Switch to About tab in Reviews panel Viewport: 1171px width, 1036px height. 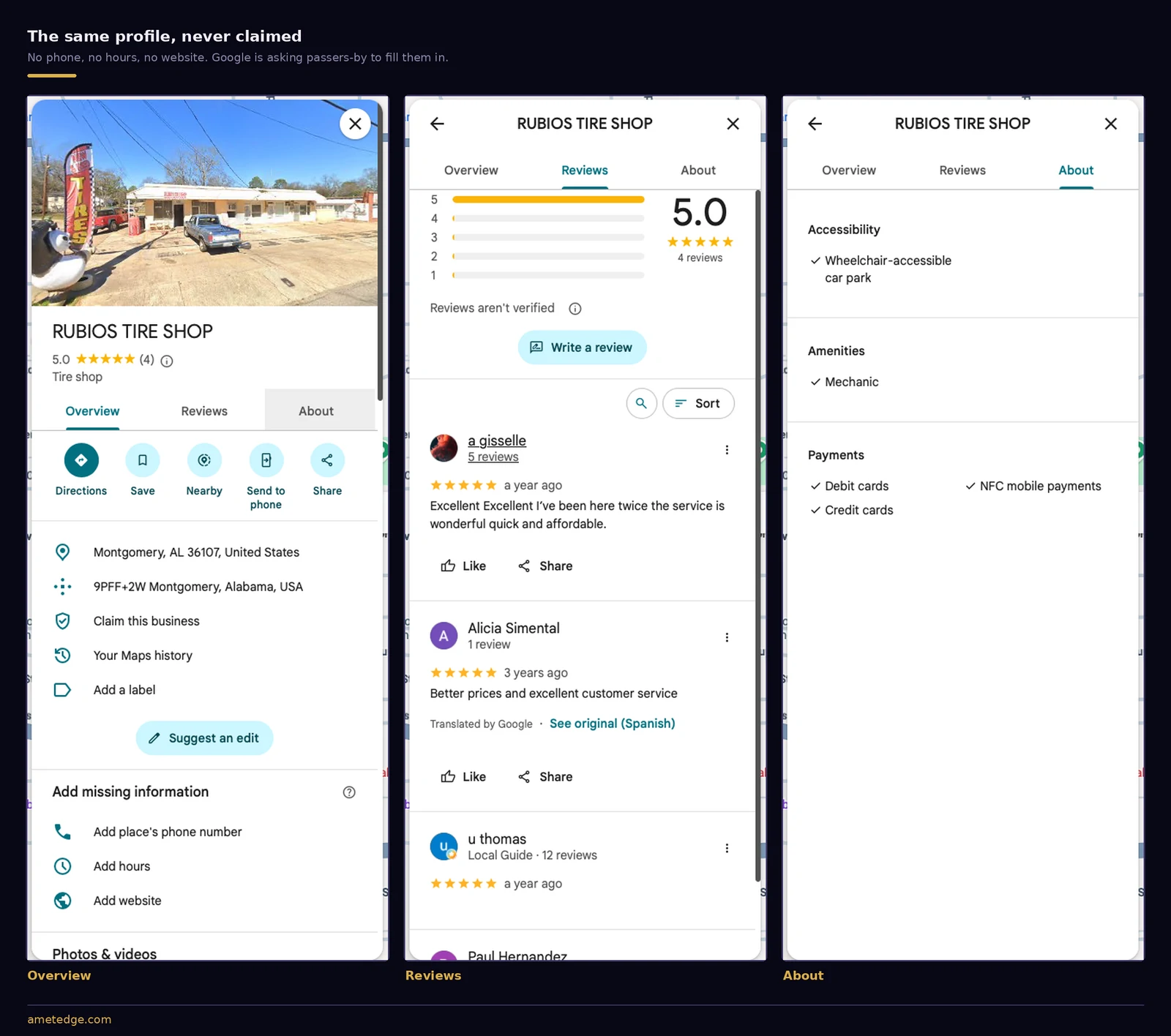[x=698, y=170]
